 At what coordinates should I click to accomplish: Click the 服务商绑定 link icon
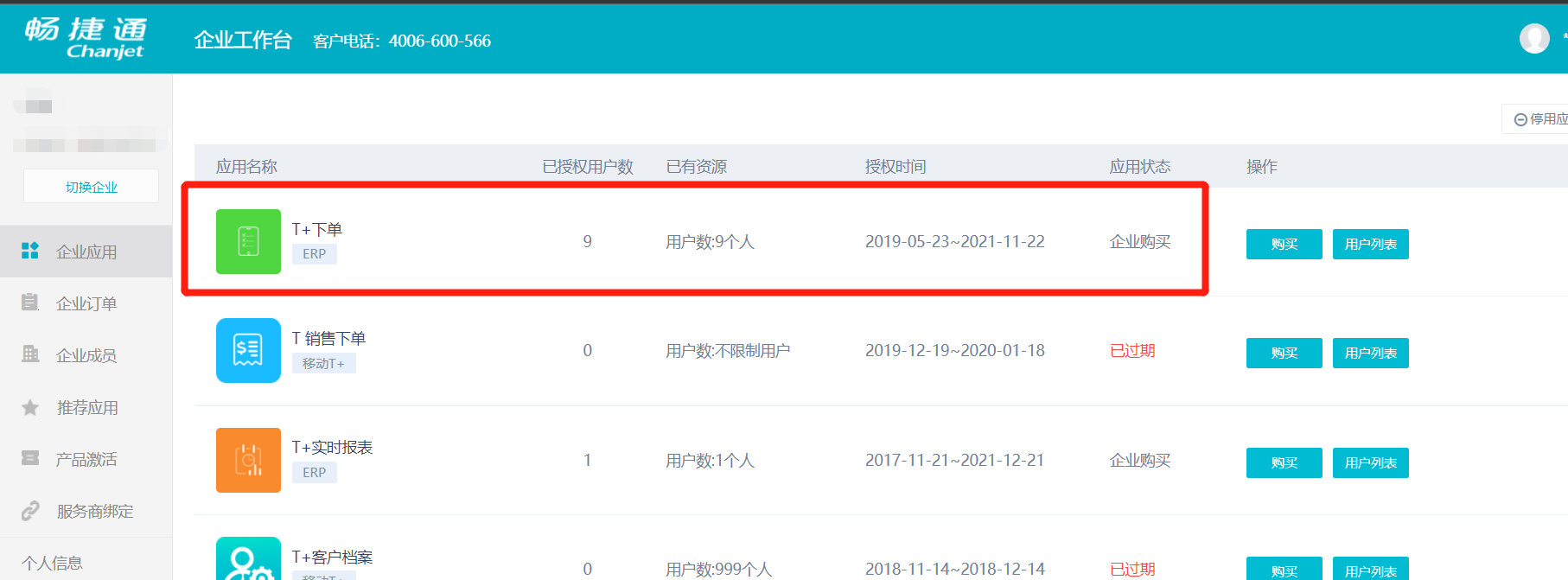[x=30, y=511]
